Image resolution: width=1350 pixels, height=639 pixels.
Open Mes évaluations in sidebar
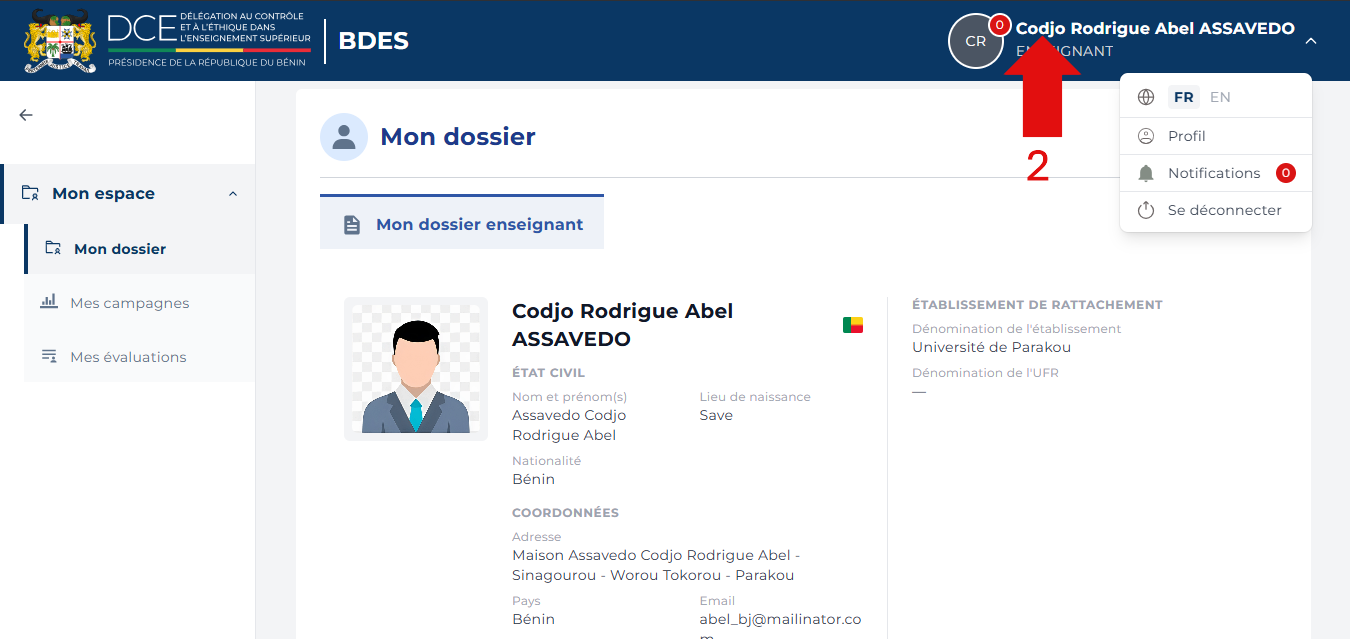140,356
